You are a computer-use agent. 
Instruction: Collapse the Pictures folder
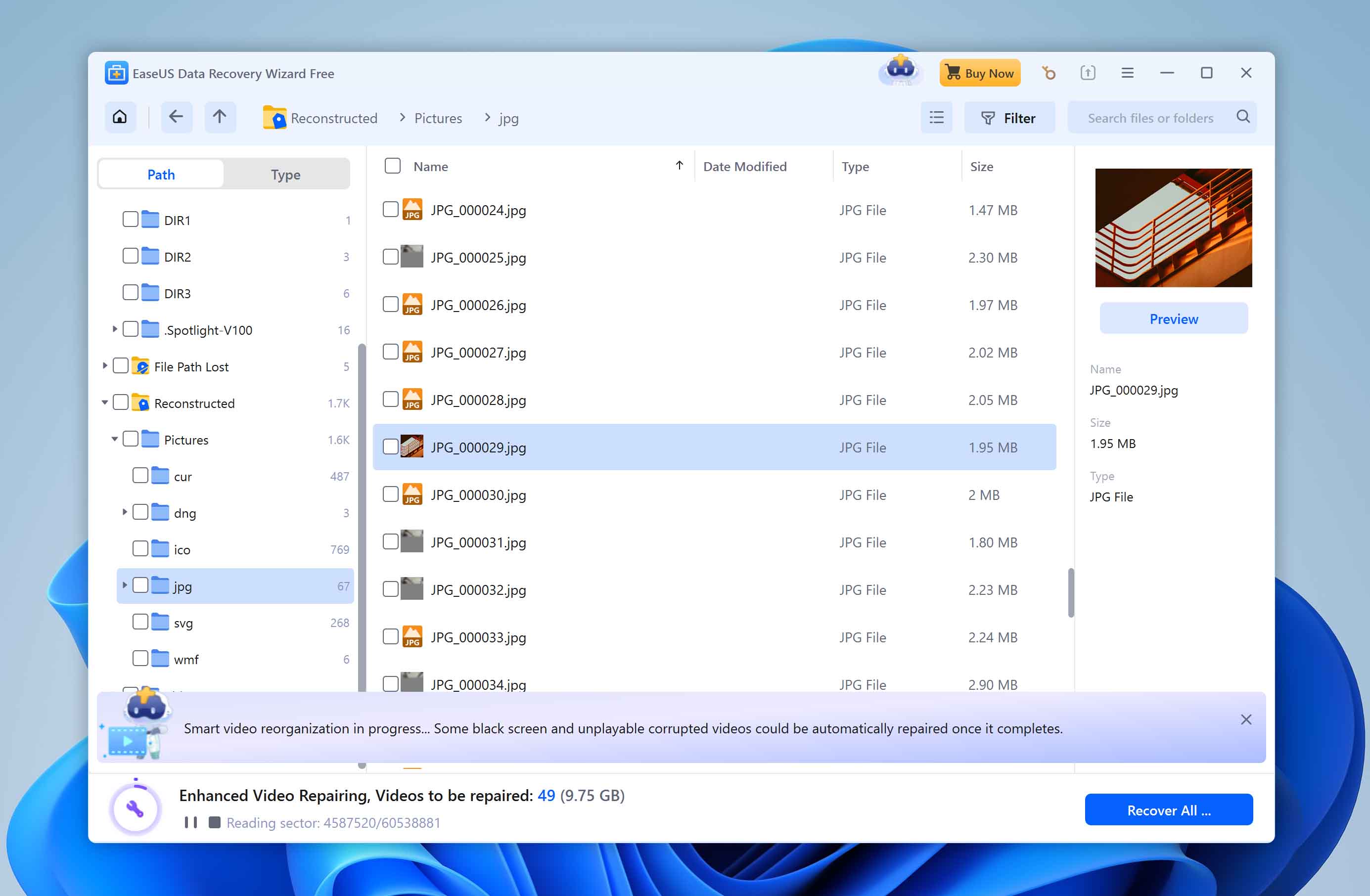115,439
